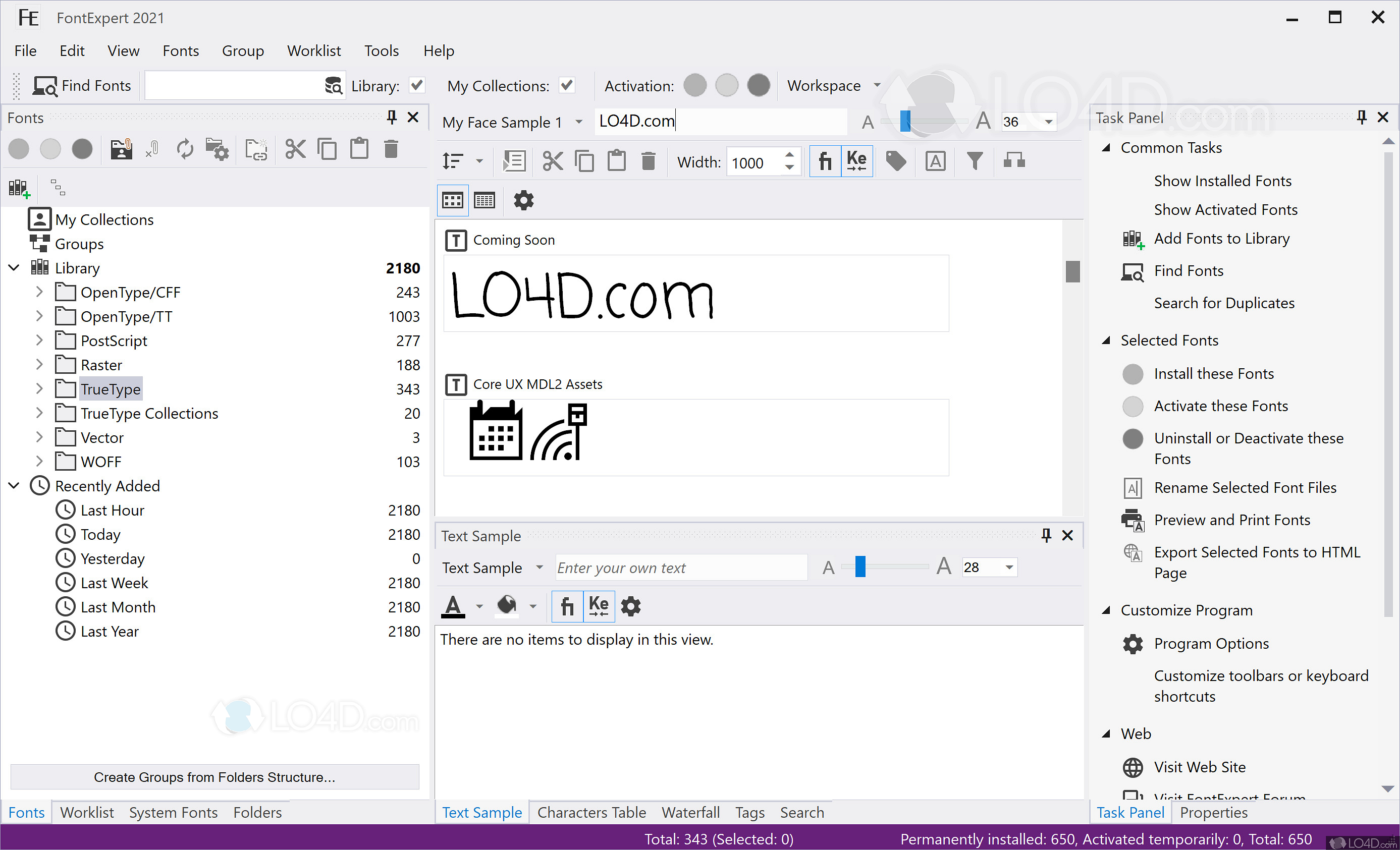Select the Rename icon in the sample toolbar

pyautogui.click(x=935, y=161)
